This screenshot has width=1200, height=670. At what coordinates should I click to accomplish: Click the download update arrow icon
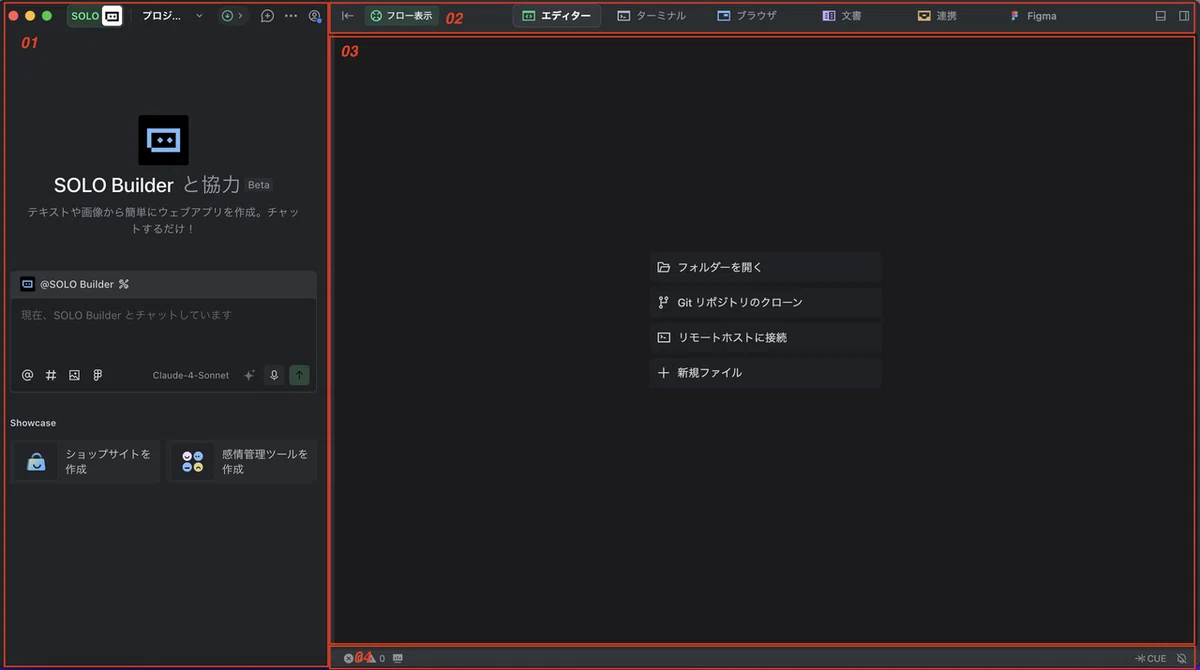point(227,16)
